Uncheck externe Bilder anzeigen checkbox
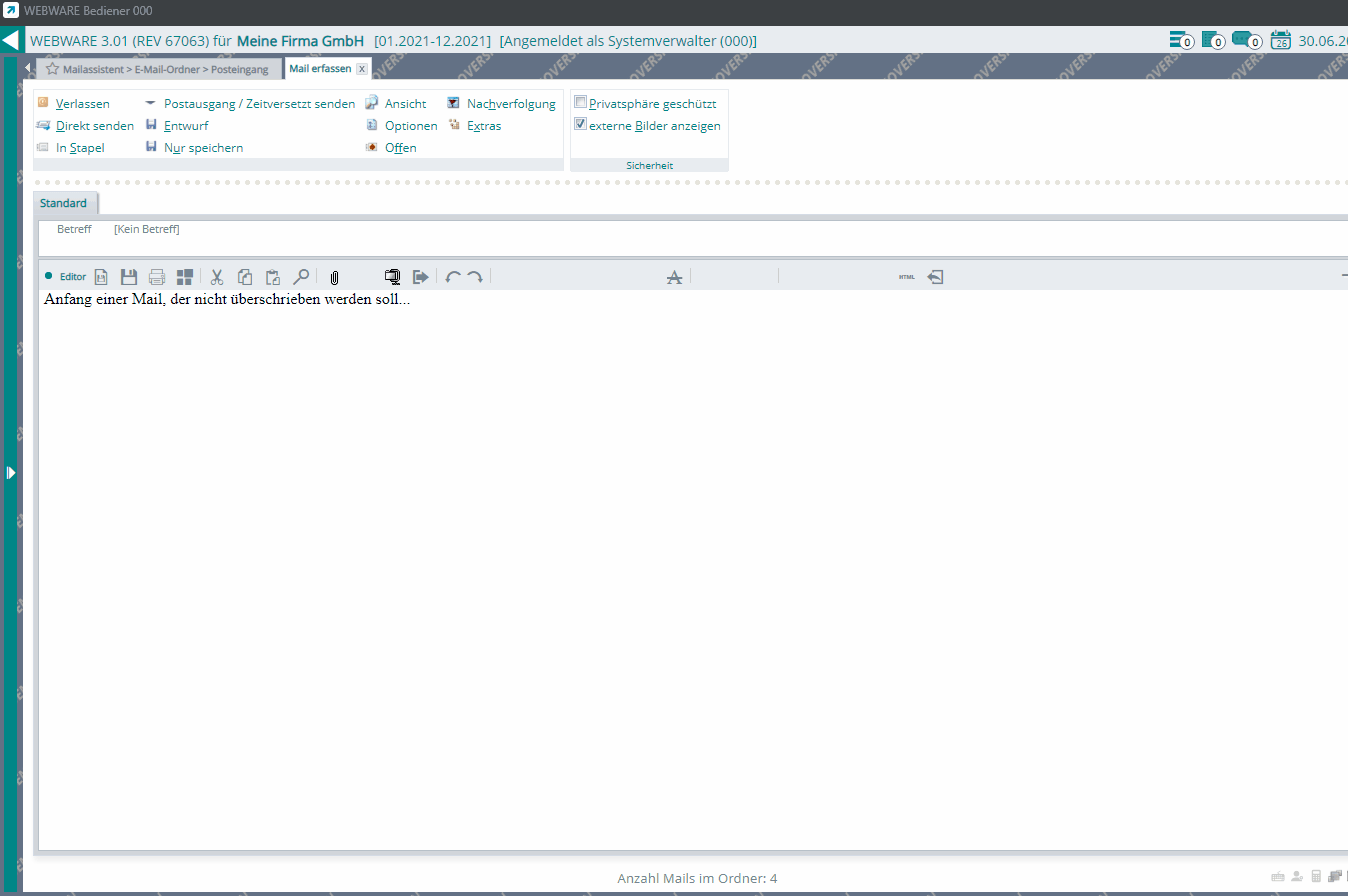 (x=580, y=125)
